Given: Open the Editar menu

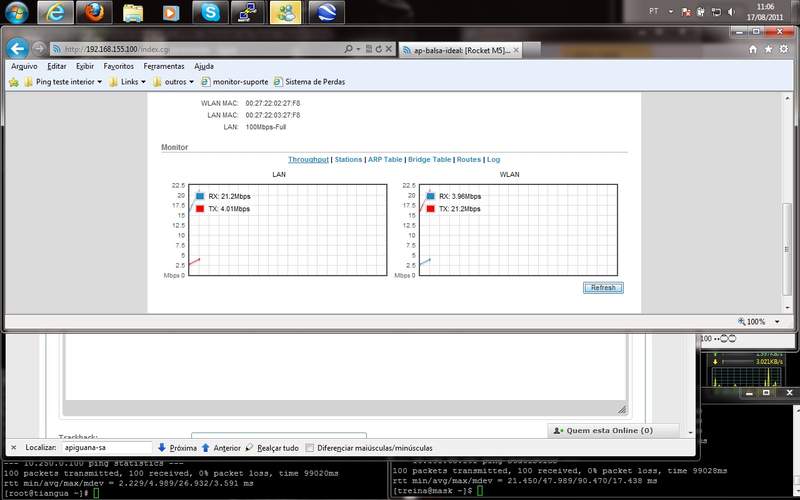Looking at the screenshot, I should pyautogui.click(x=57, y=66).
